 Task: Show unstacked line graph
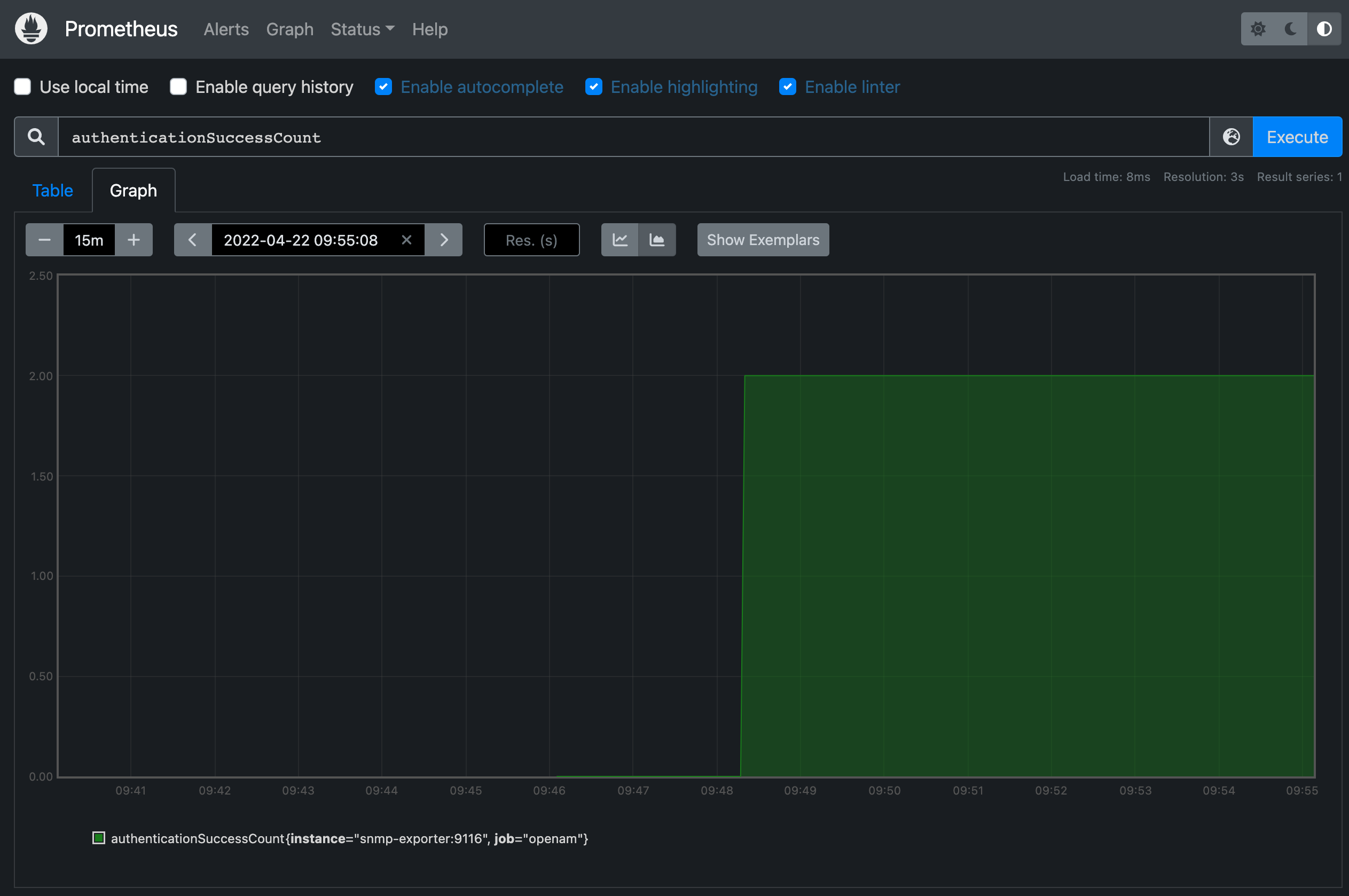pos(620,240)
